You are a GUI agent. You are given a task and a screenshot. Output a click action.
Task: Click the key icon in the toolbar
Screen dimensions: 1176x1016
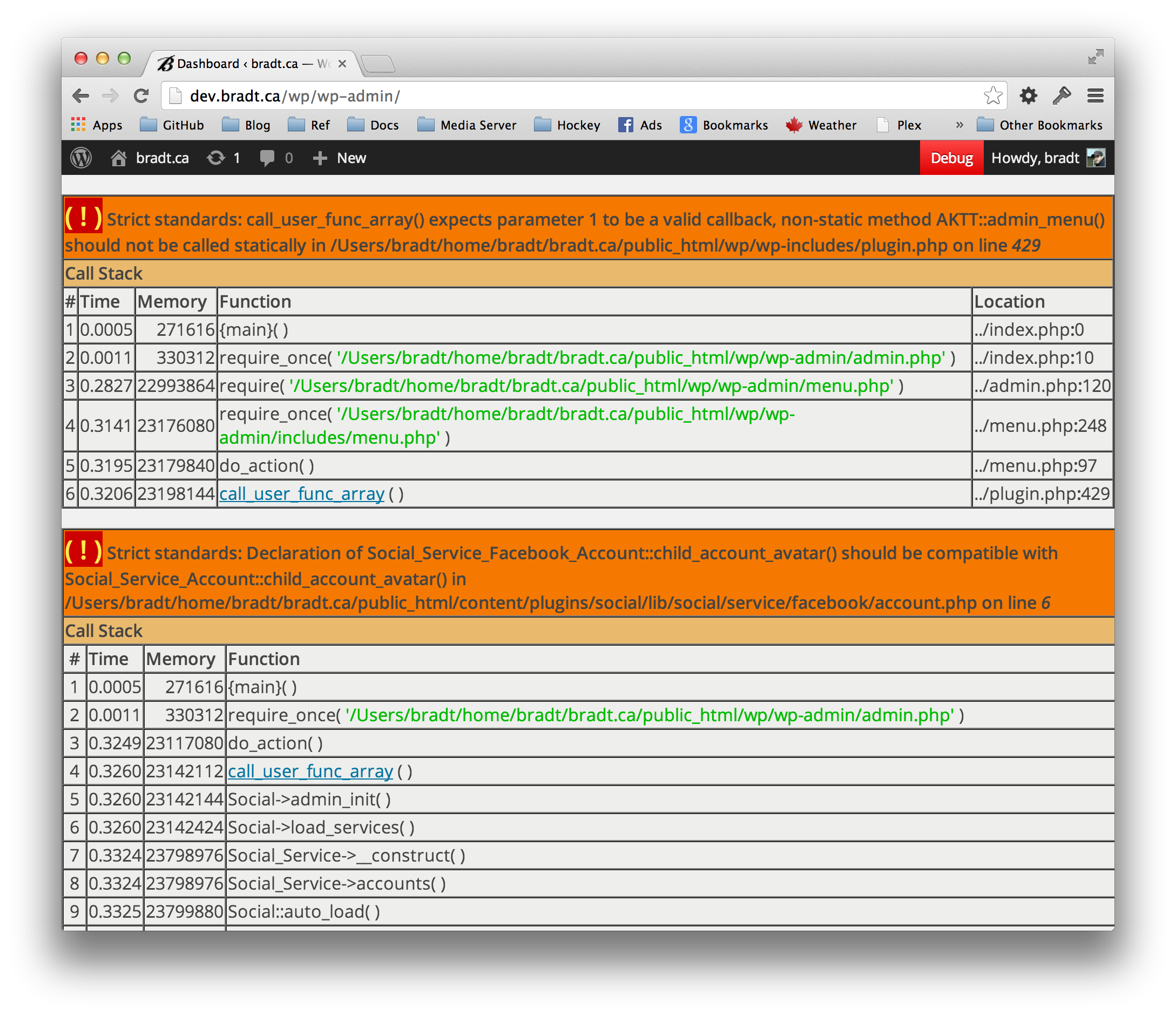pos(1062,96)
